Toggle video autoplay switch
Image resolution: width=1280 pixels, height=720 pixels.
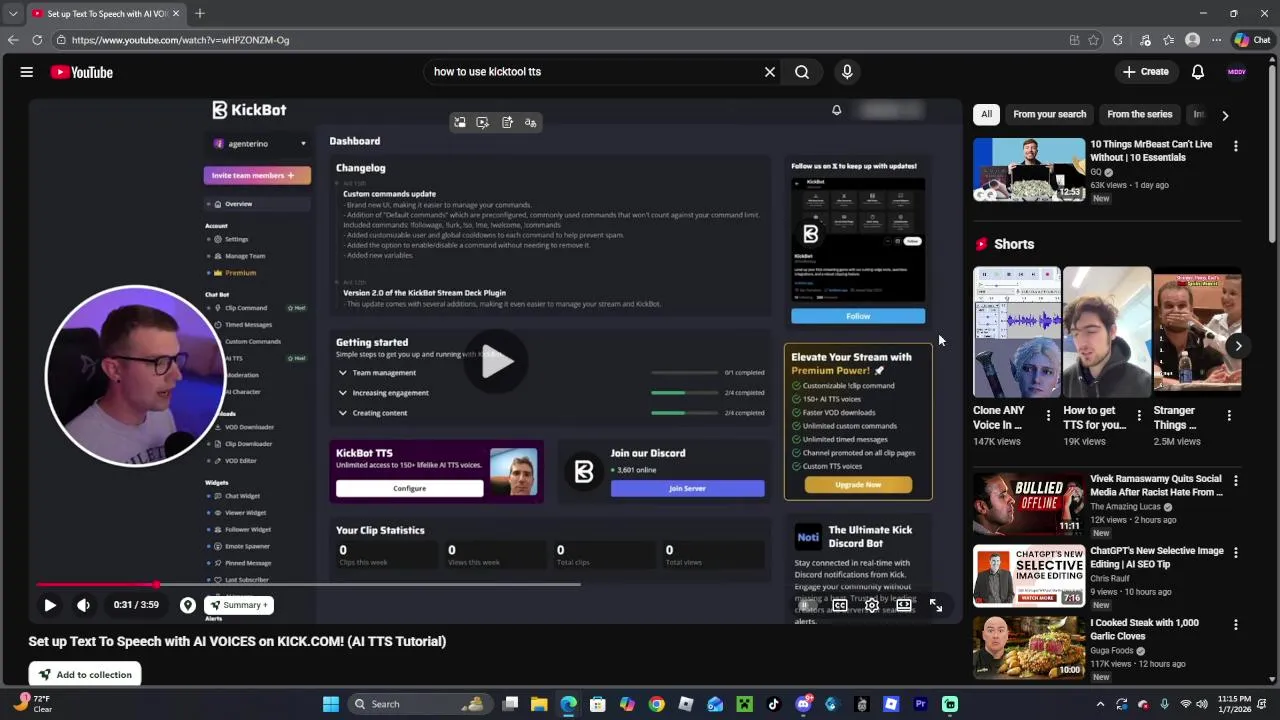(x=807, y=605)
